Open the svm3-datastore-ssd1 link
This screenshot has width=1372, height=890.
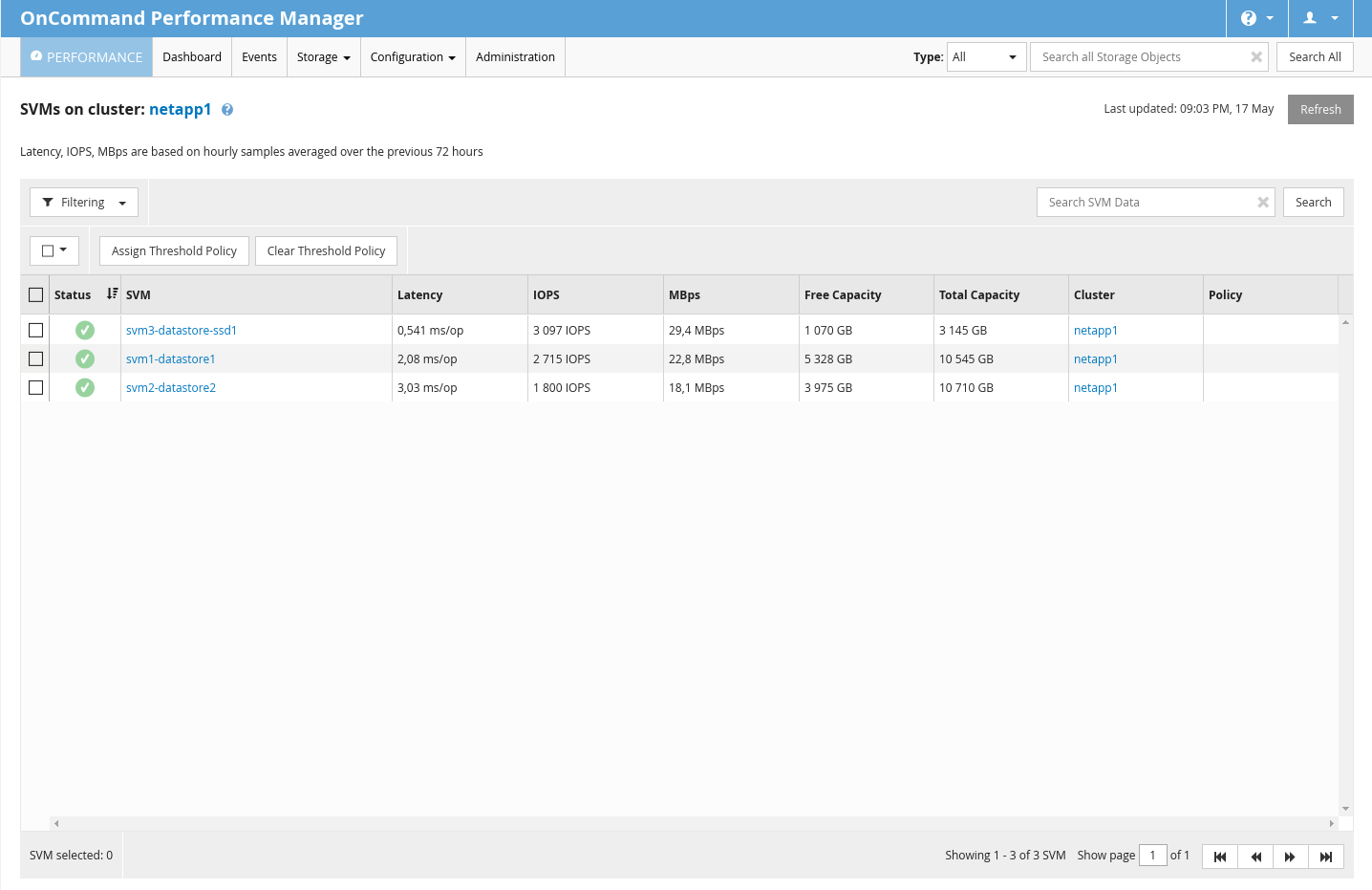(x=182, y=330)
